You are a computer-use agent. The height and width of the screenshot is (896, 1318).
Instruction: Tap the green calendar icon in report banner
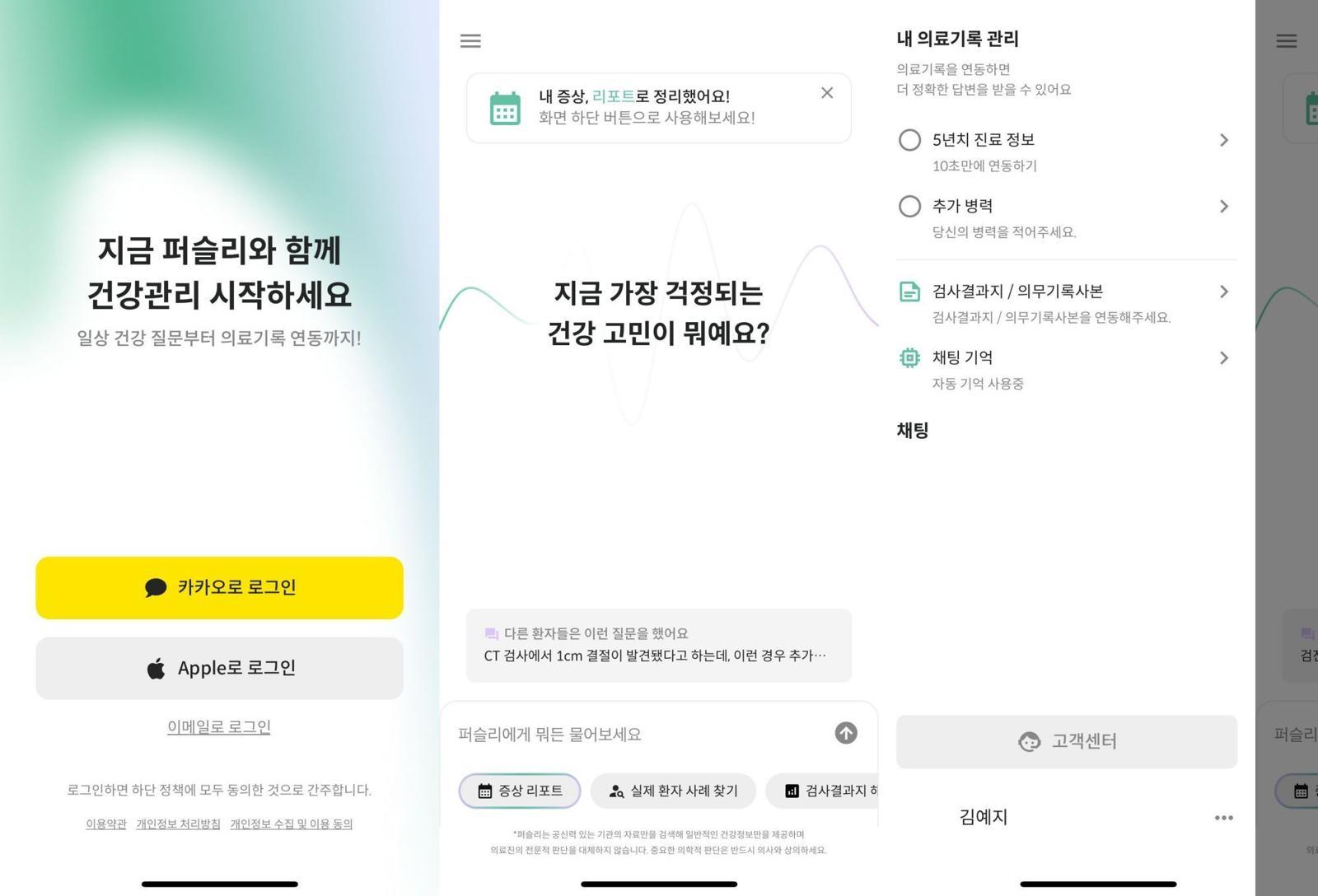(x=505, y=109)
